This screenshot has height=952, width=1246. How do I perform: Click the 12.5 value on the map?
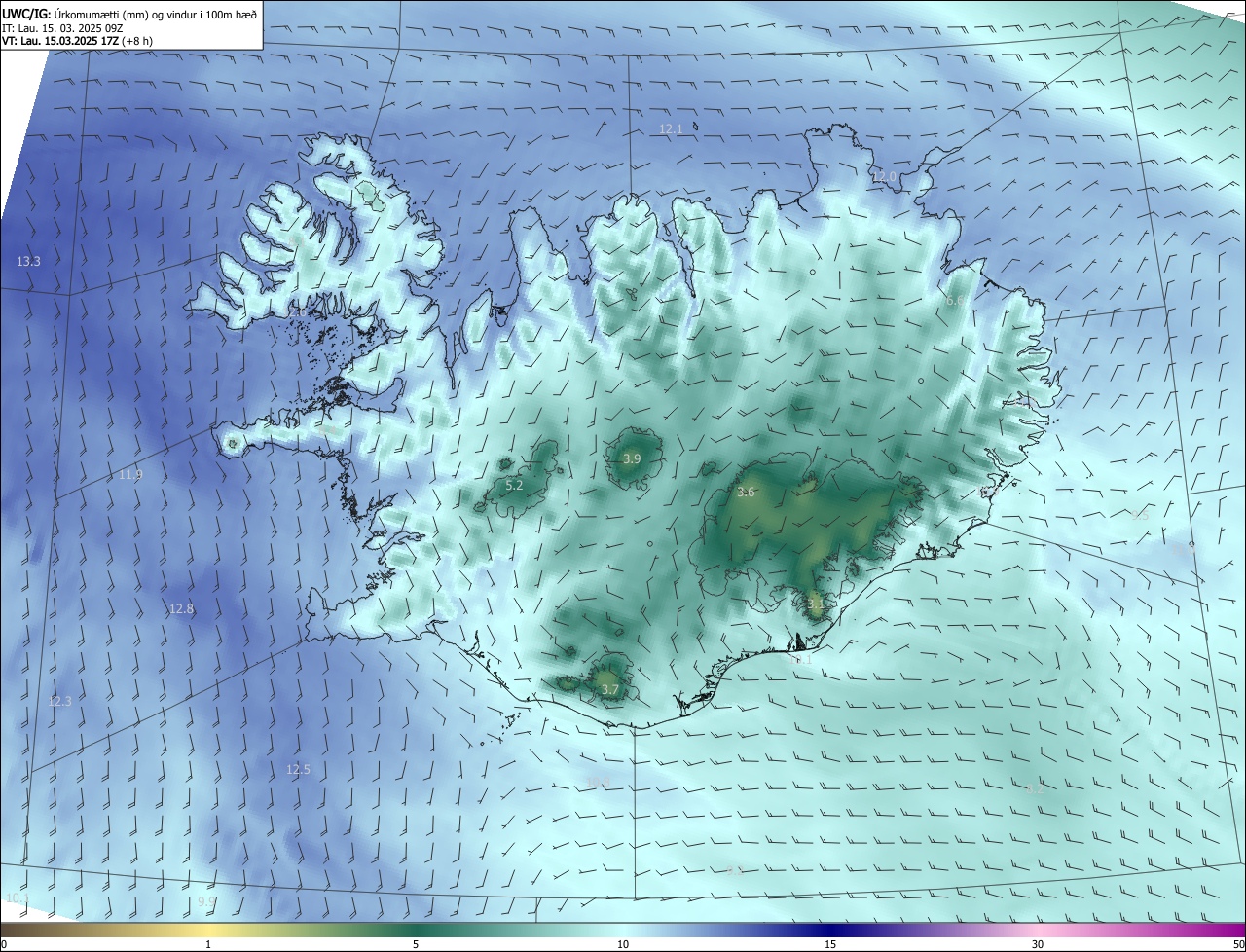tap(298, 769)
